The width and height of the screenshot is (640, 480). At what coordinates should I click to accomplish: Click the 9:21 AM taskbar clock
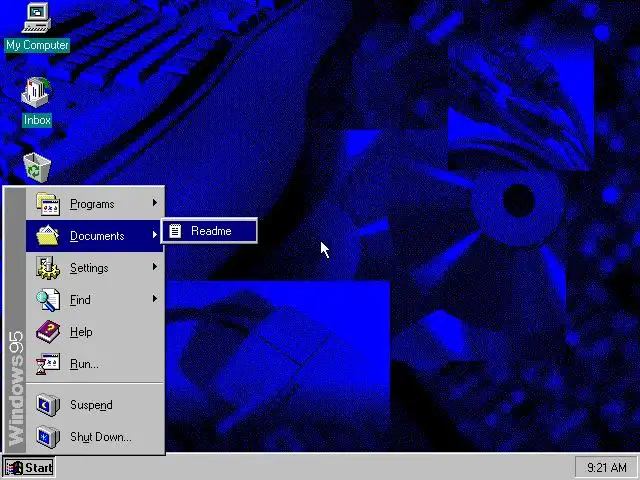[x=607, y=467]
